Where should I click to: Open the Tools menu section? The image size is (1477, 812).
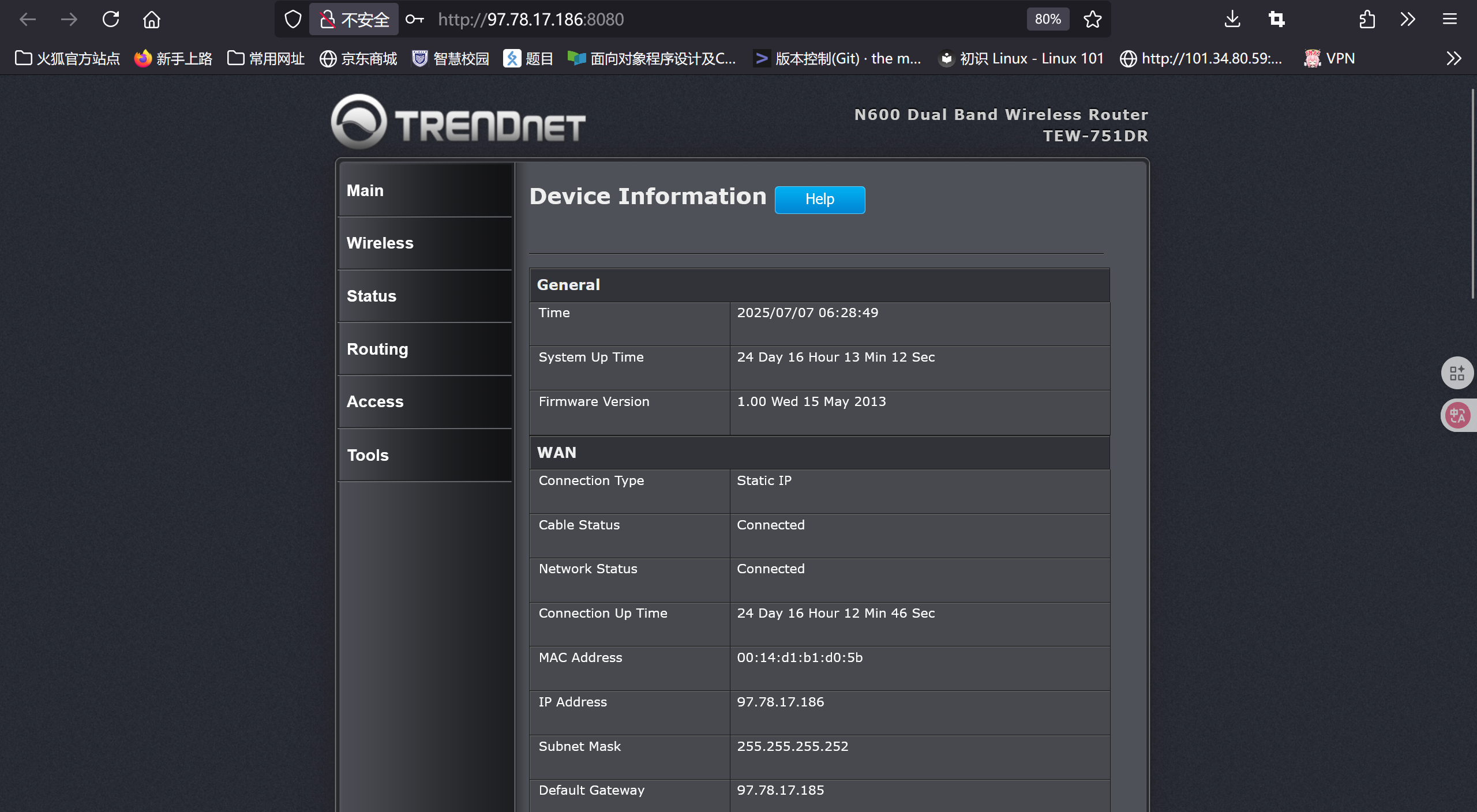(x=426, y=456)
